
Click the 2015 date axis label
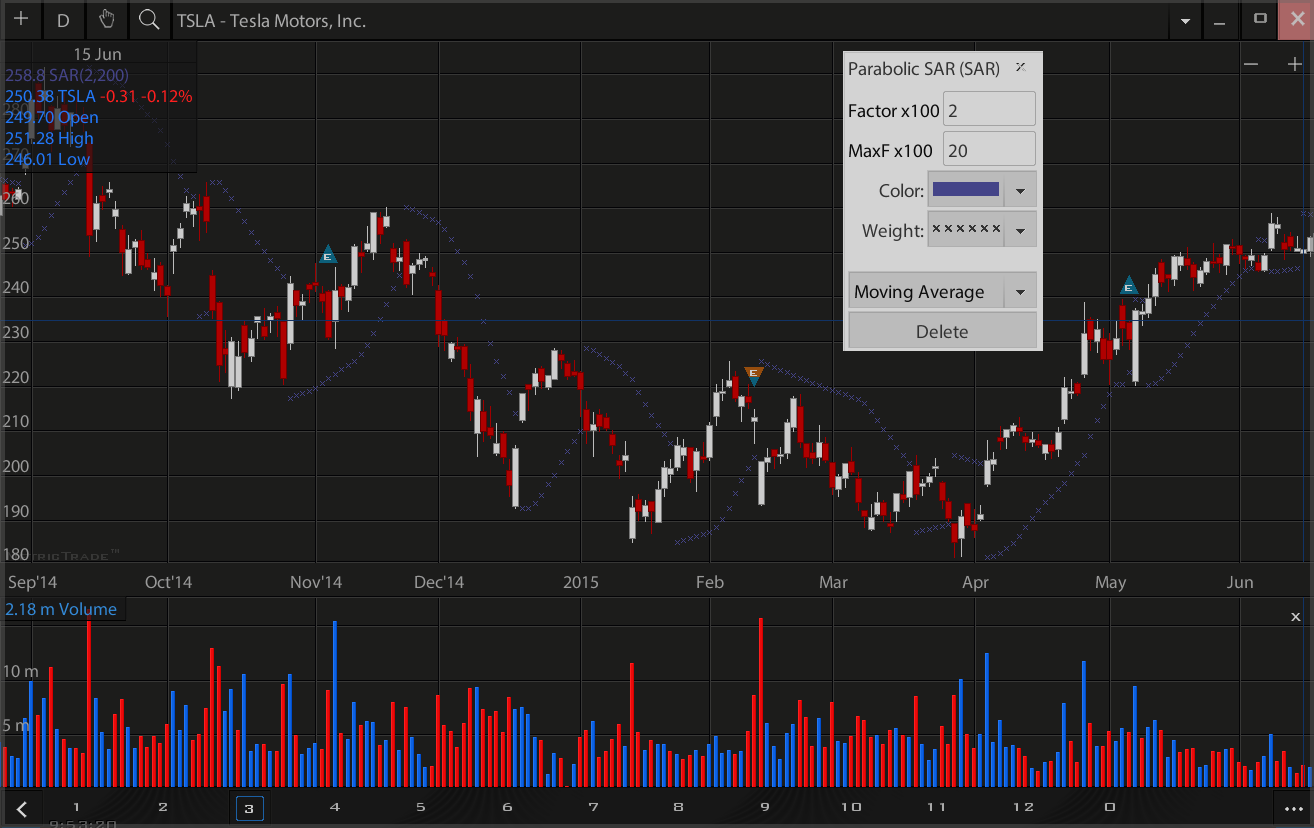(581, 582)
